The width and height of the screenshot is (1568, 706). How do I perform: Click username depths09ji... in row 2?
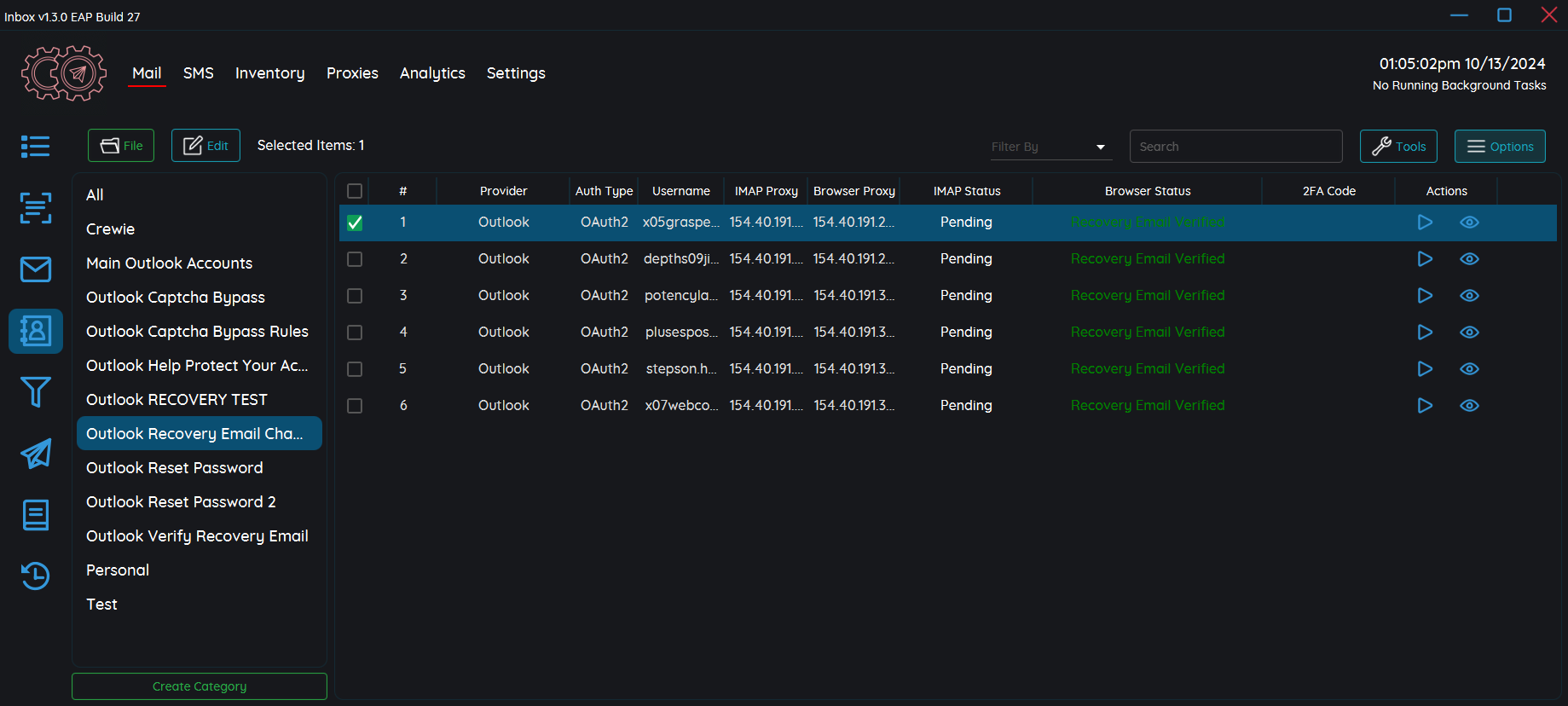click(681, 259)
